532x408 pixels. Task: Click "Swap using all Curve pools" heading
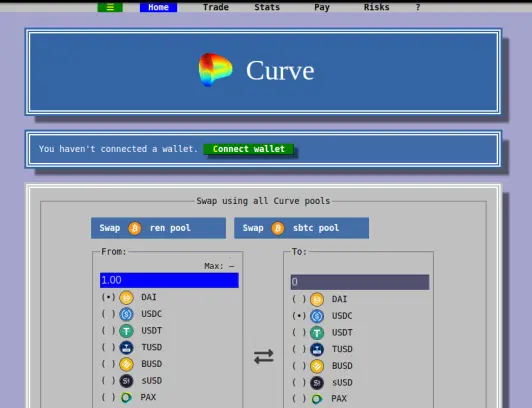[263, 201]
